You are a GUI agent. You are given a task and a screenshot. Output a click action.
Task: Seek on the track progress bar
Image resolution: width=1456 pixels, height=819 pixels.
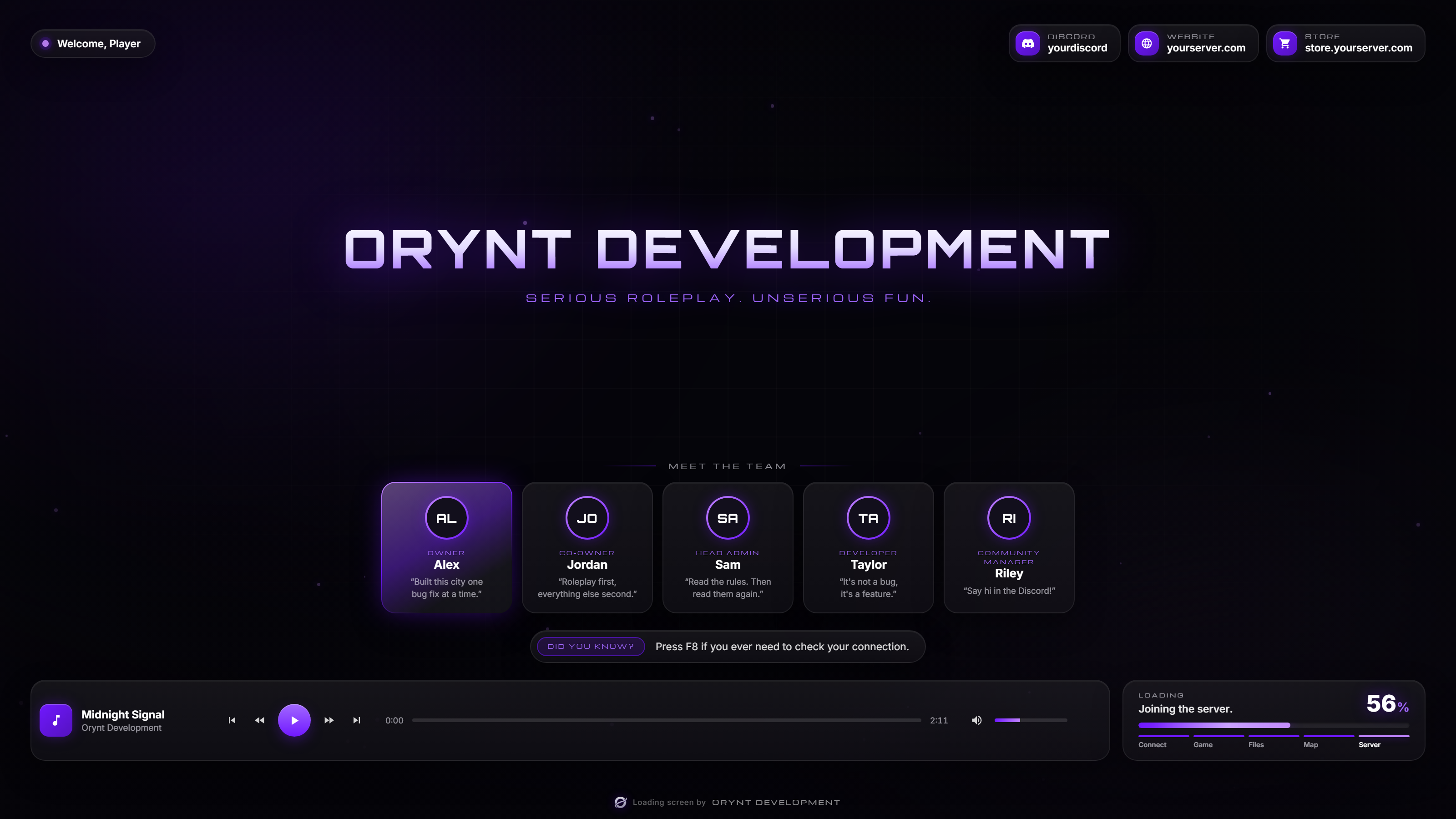667,720
